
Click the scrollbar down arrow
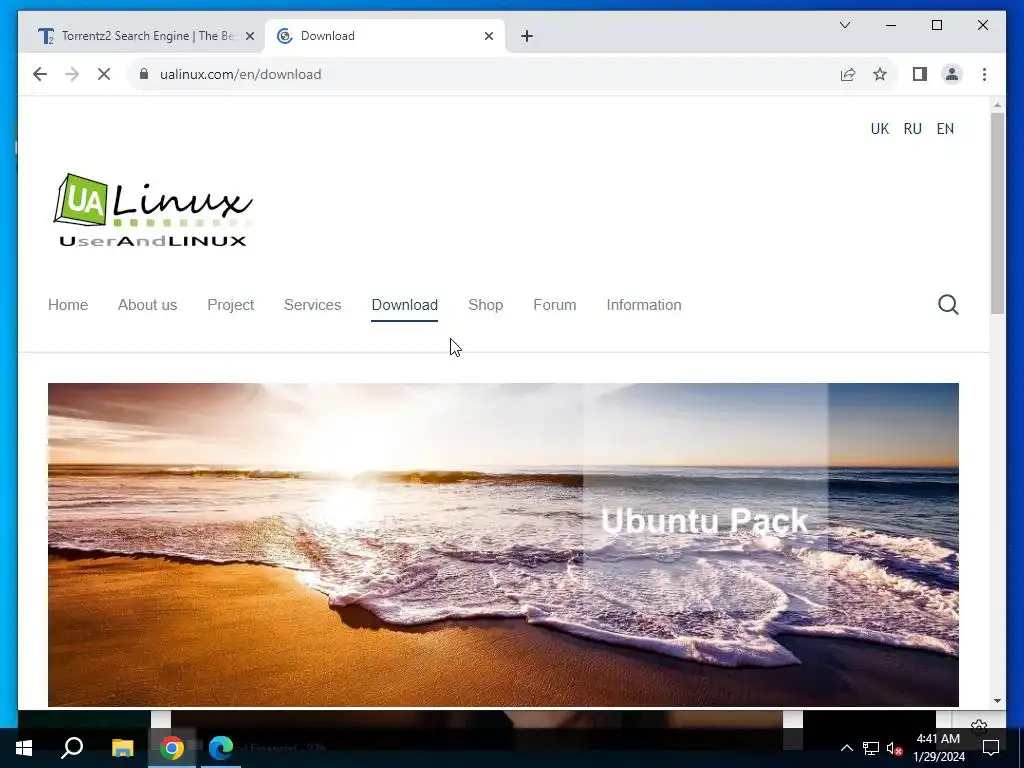click(x=997, y=701)
